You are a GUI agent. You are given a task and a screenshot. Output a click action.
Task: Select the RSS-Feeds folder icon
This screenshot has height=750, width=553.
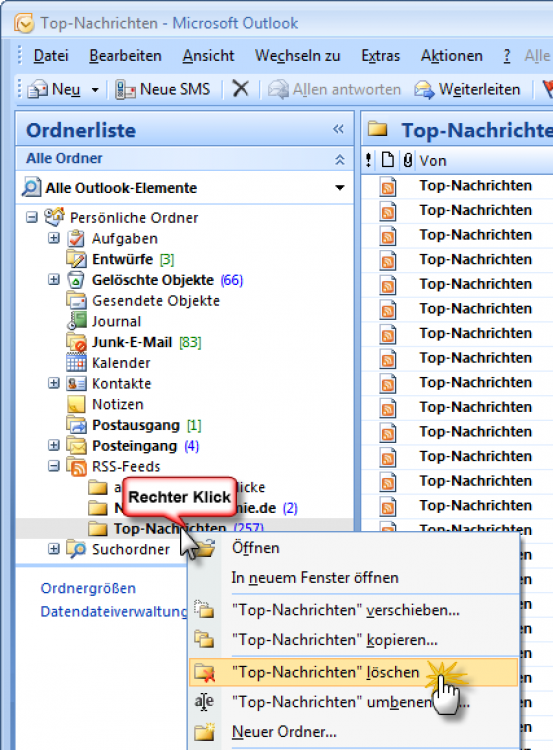point(77,467)
